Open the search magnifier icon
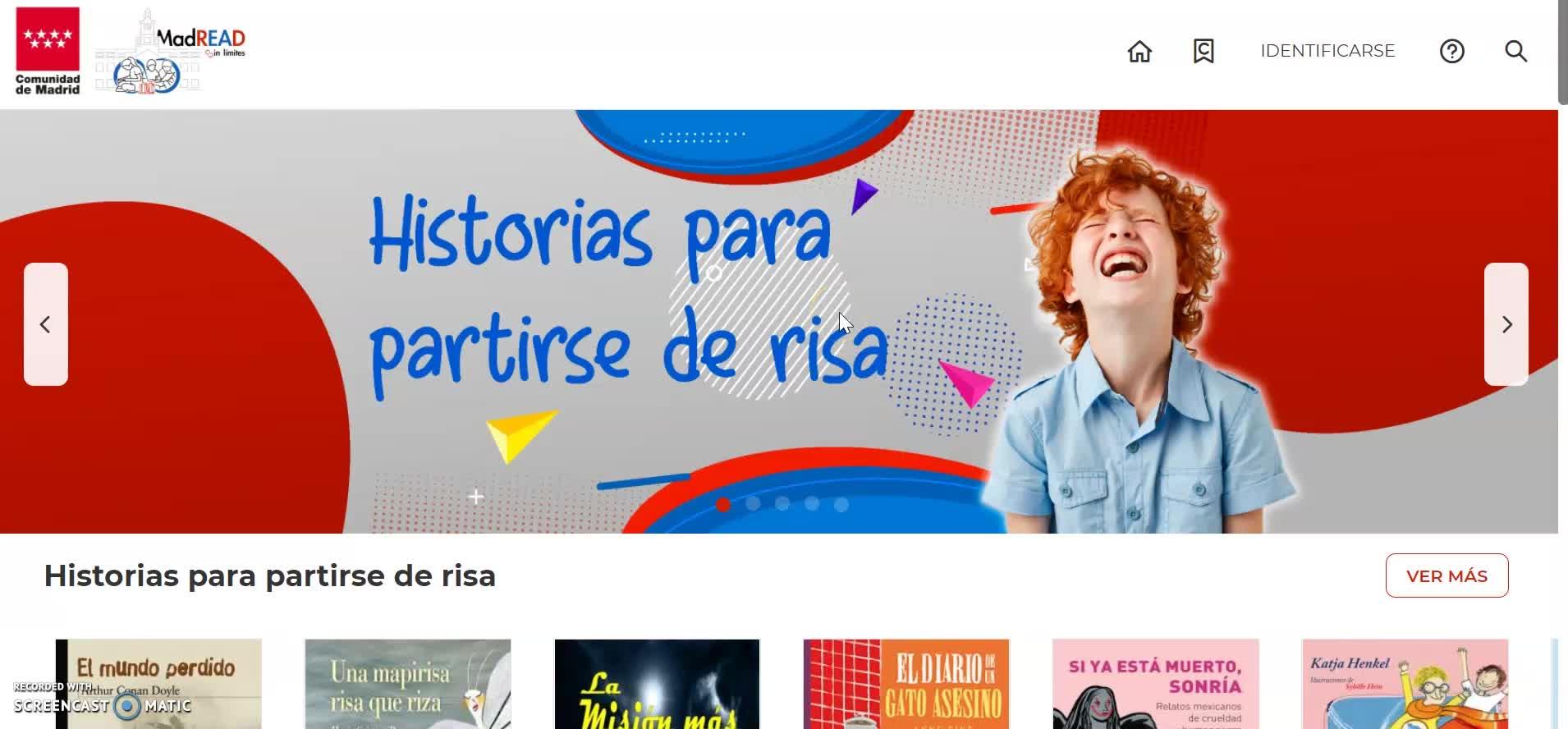1568x729 pixels. [x=1515, y=51]
